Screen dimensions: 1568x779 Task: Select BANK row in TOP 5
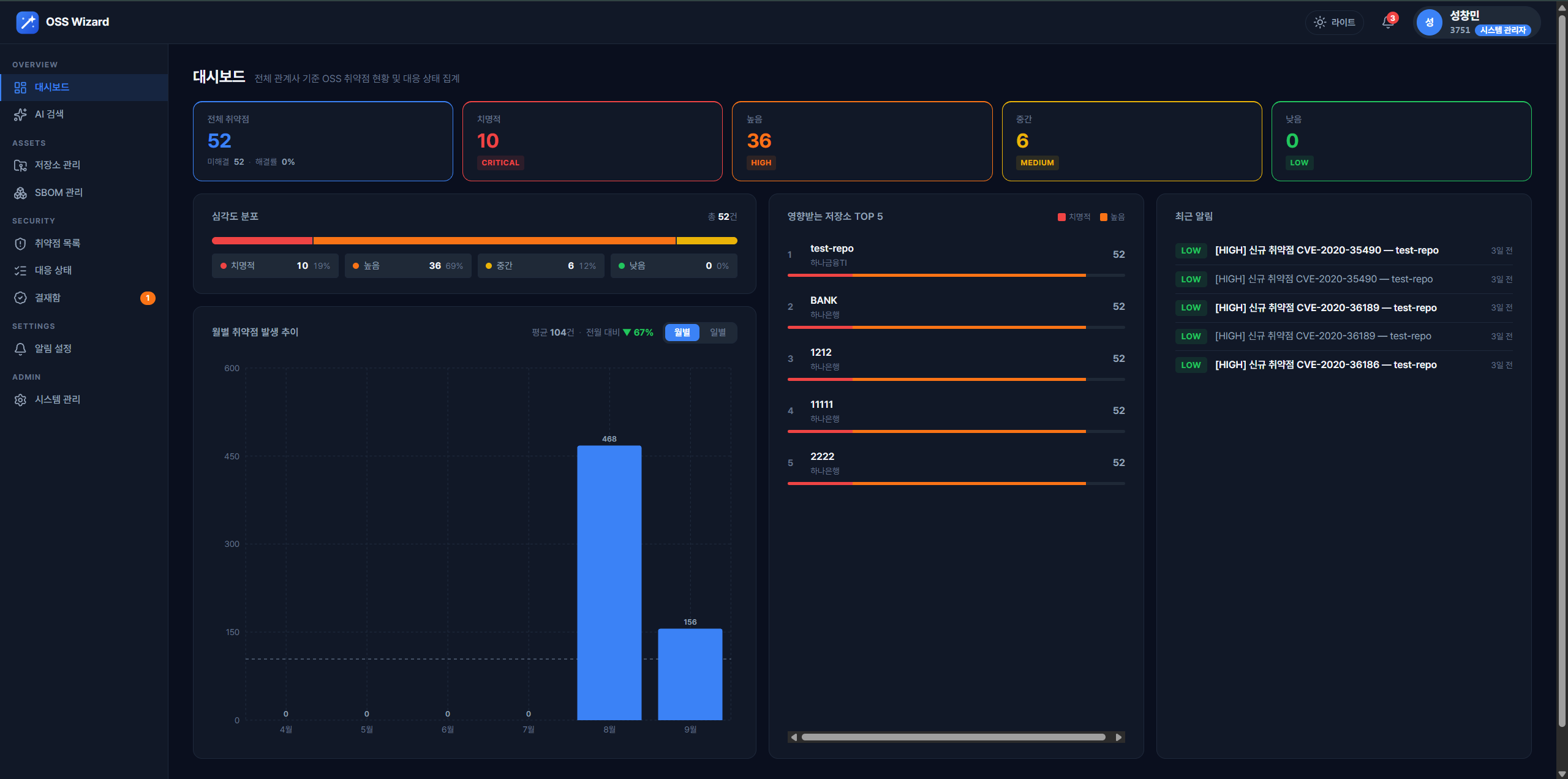click(956, 310)
